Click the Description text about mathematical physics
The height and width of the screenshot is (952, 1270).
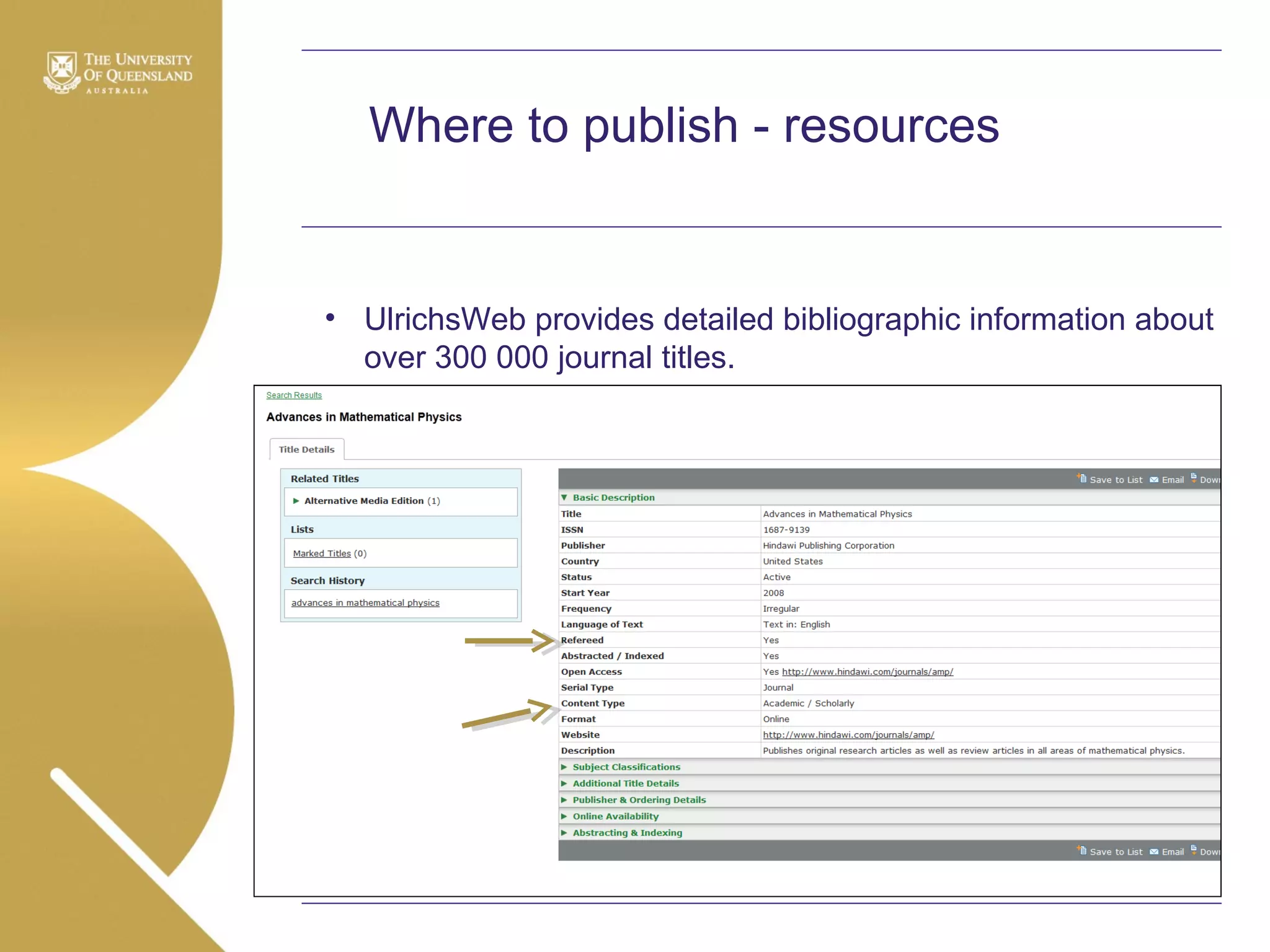pos(974,751)
